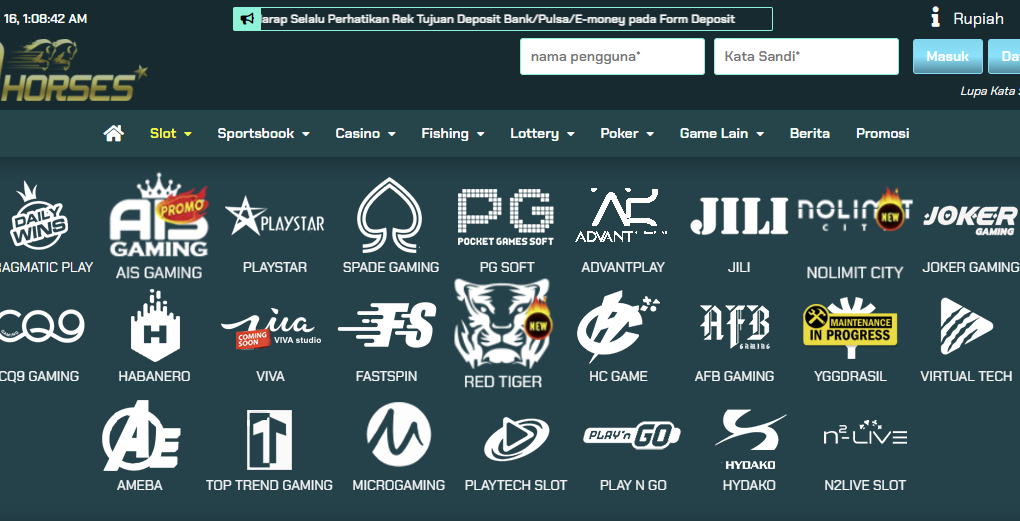This screenshot has width=1020, height=521.
Task: Open the Promosi menu item
Action: pyautogui.click(x=882, y=133)
